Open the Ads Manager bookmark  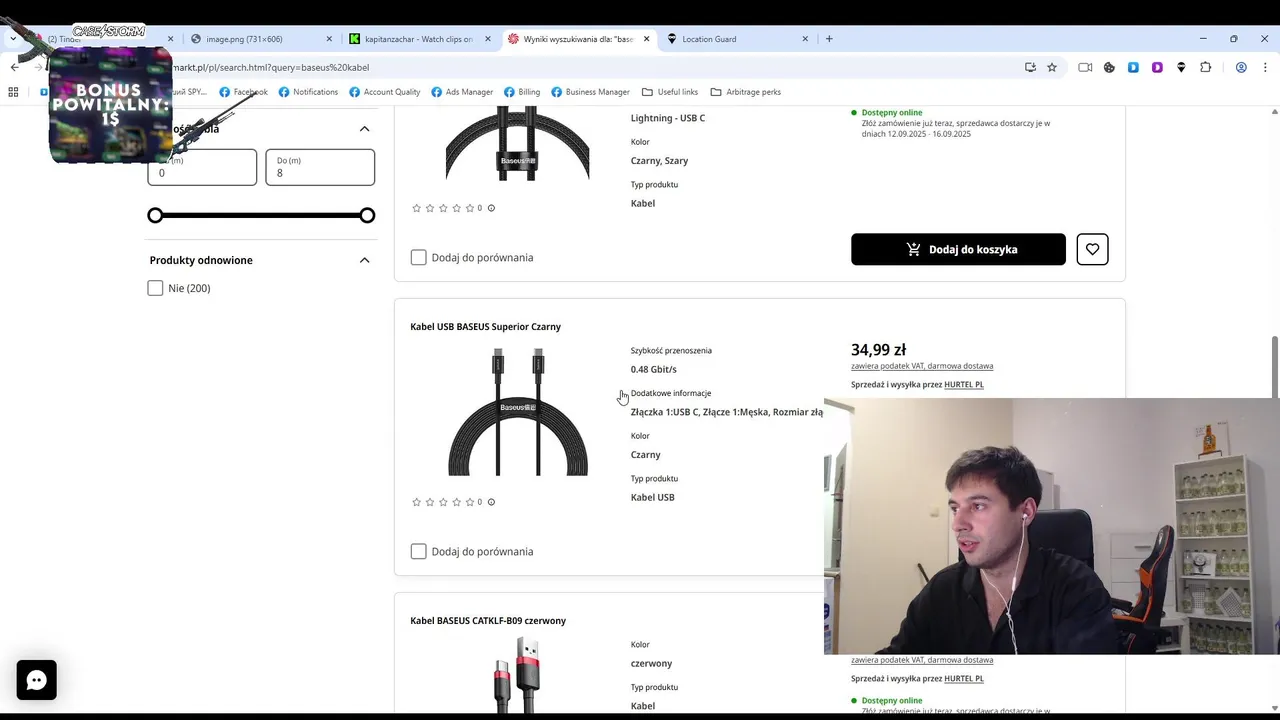click(462, 92)
